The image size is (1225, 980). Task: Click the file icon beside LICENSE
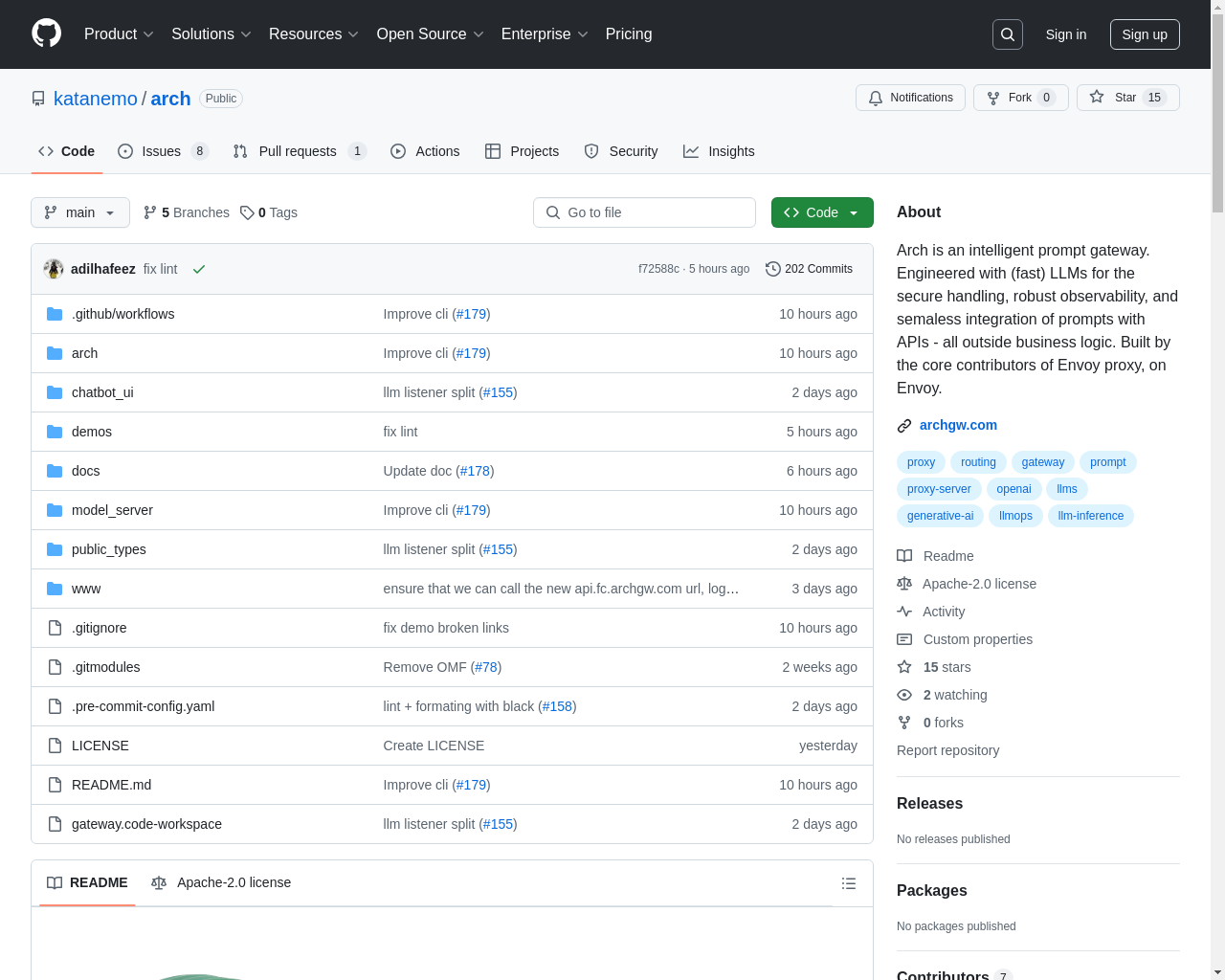[x=55, y=746]
